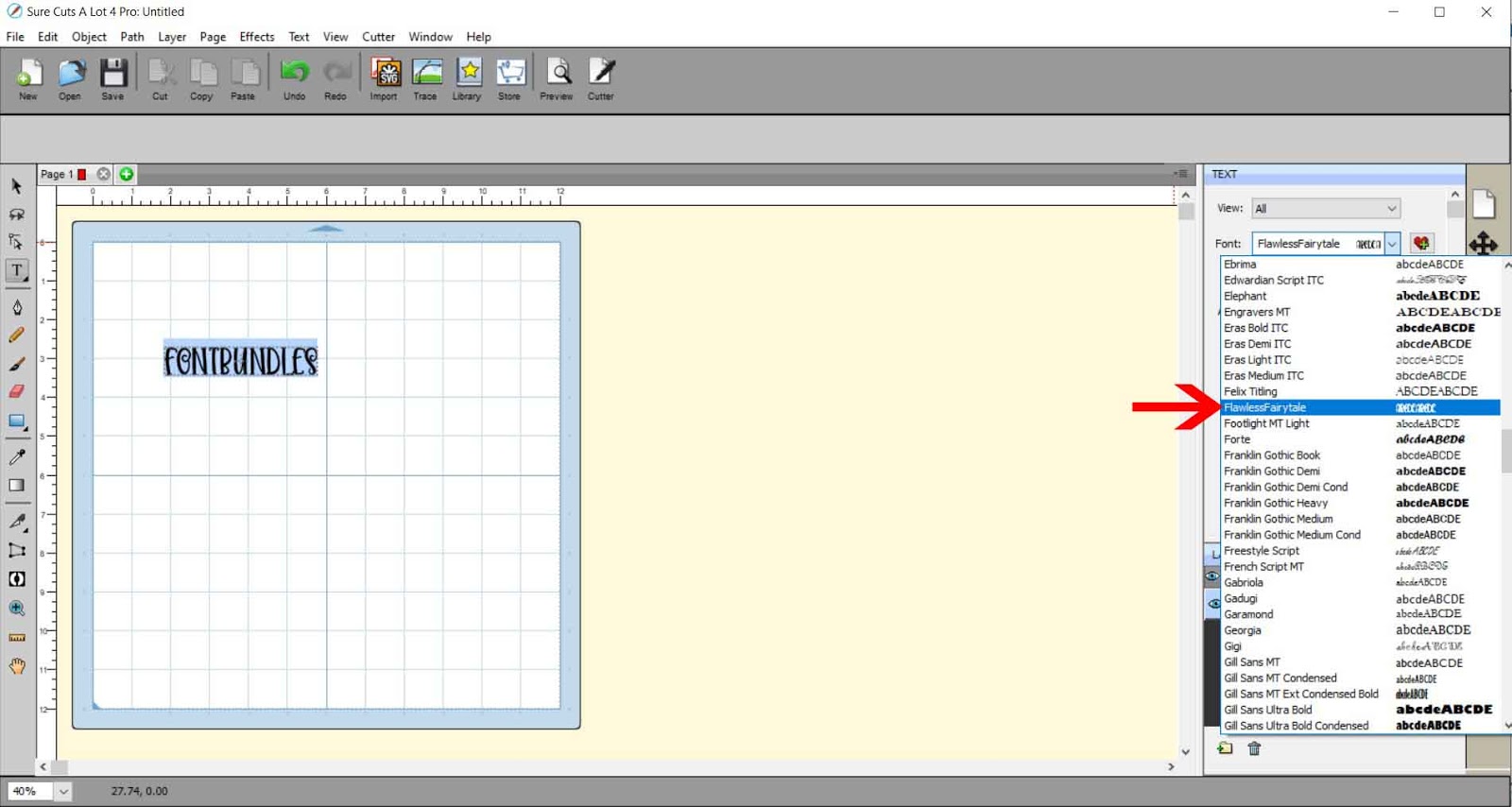Open the Object menu

89,37
